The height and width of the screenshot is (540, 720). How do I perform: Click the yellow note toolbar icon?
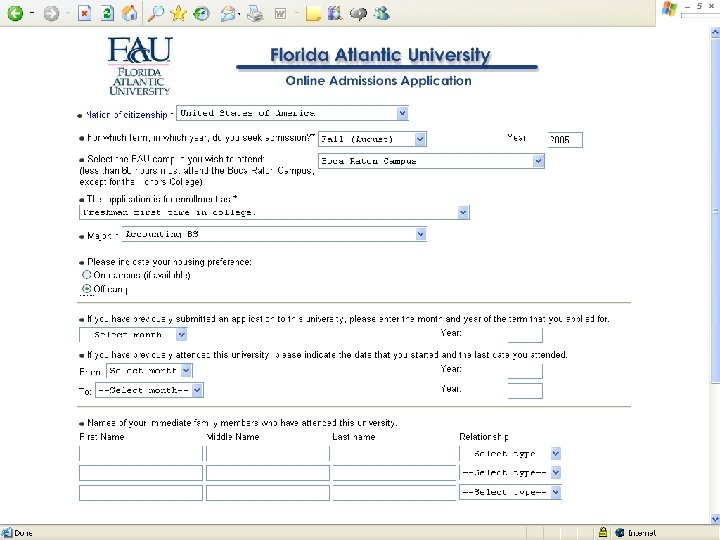pyautogui.click(x=313, y=14)
